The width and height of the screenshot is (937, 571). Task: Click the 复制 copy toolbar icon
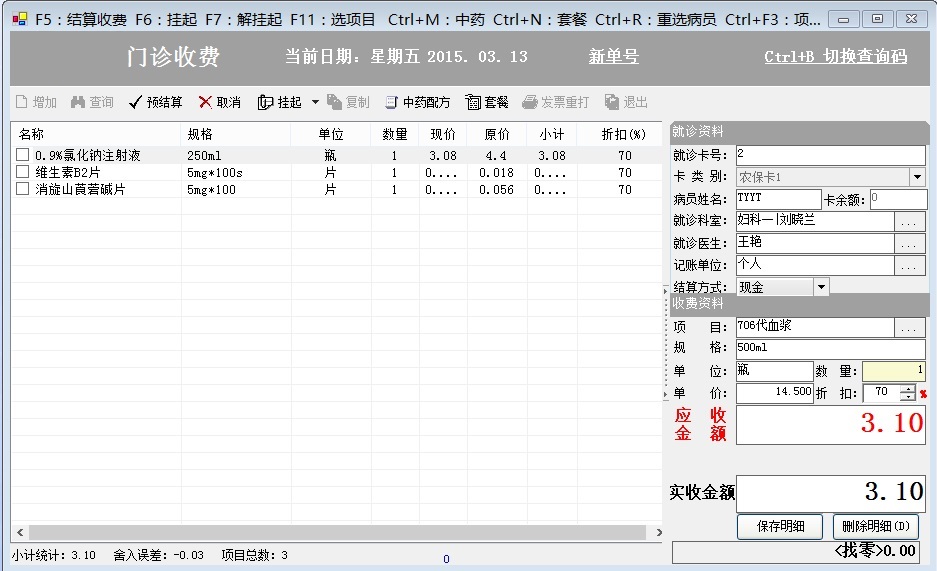coord(334,102)
